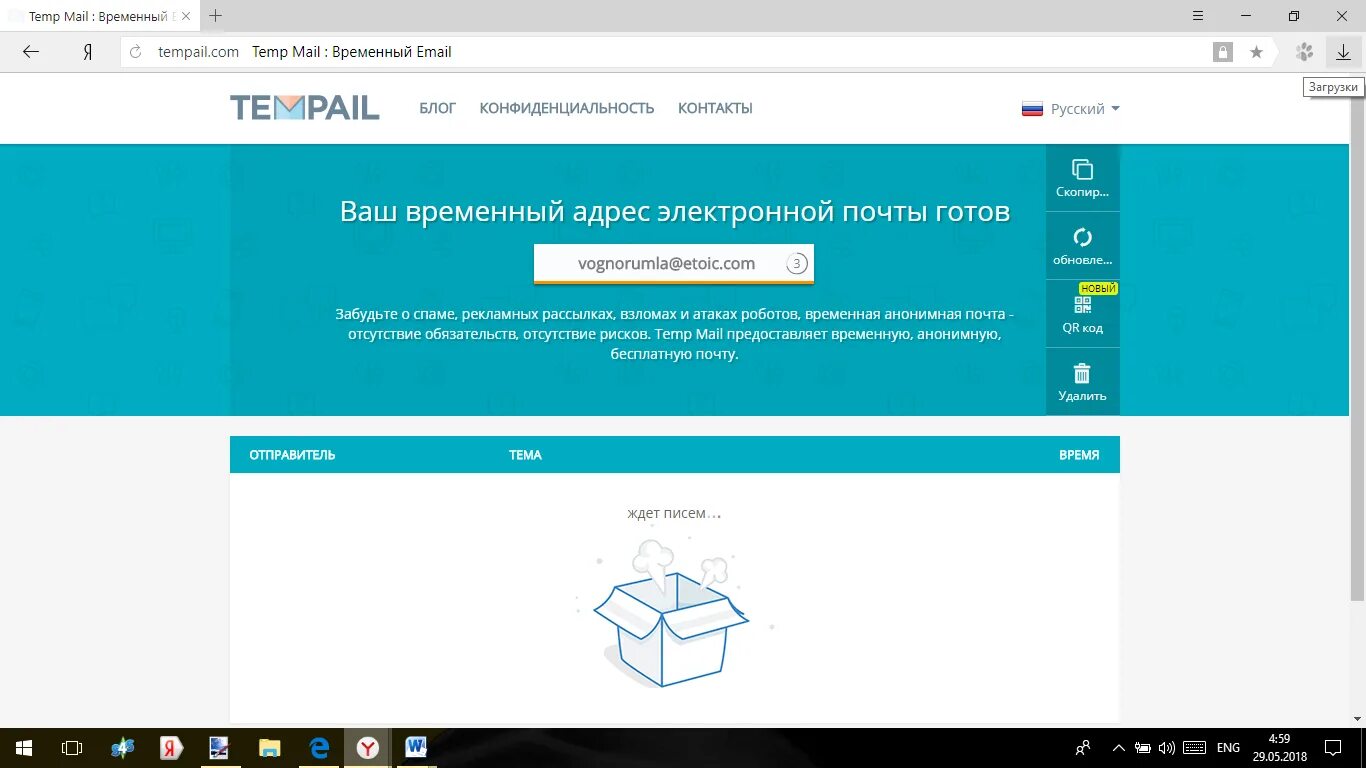This screenshot has width=1366, height=768.
Task: Open the КОНТАКТЫ page
Action: click(x=715, y=108)
